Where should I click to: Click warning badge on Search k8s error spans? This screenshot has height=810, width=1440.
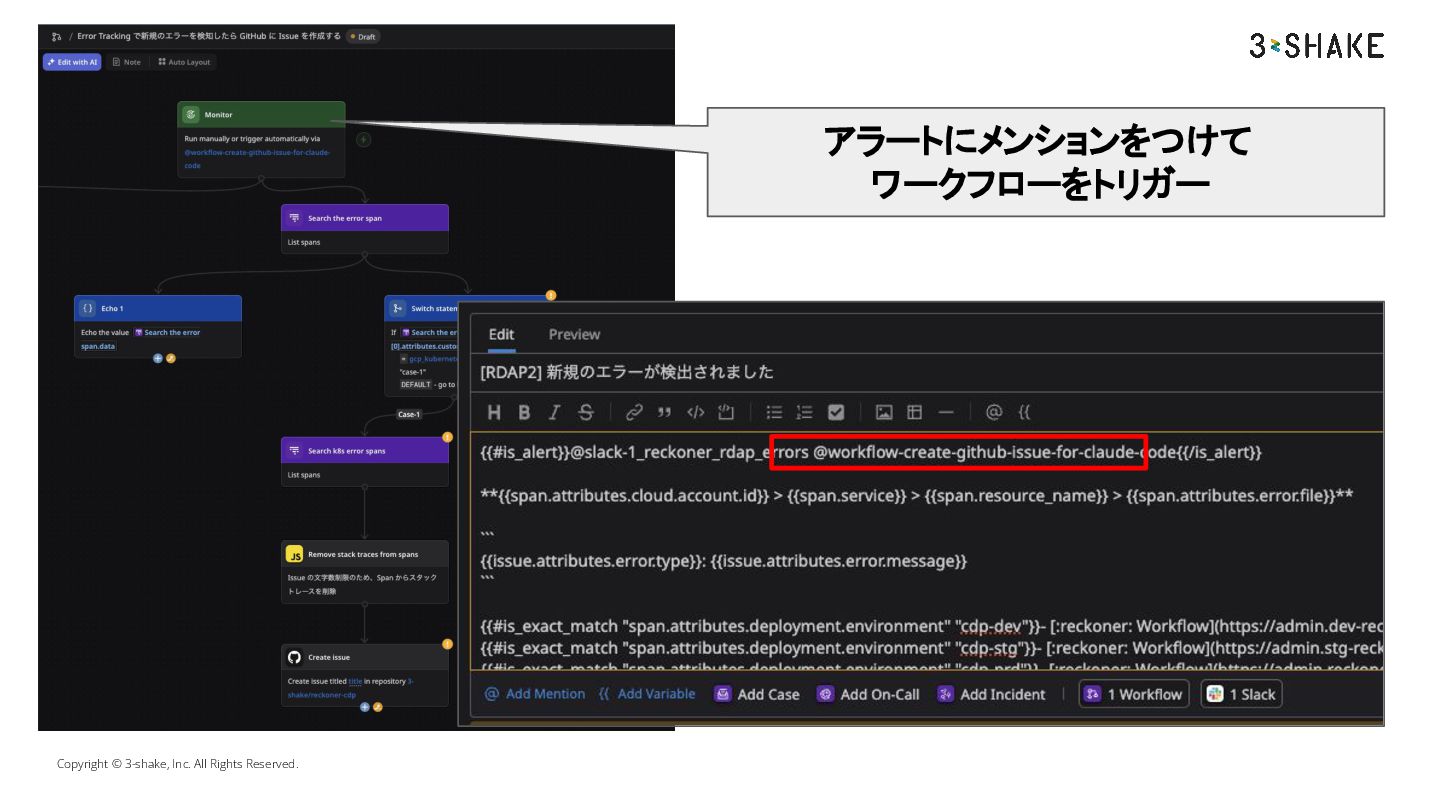(x=447, y=437)
